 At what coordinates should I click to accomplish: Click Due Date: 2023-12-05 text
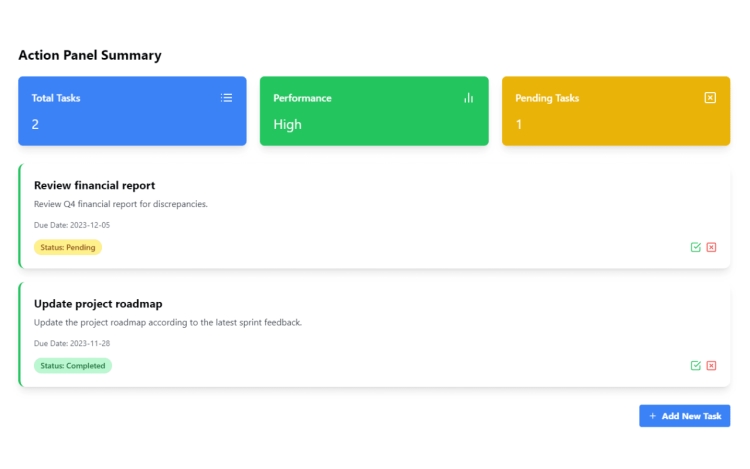click(72, 225)
